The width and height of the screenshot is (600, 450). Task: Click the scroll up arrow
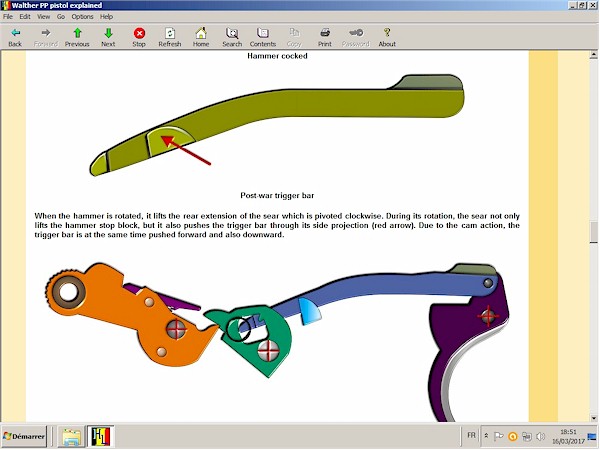(593, 55)
